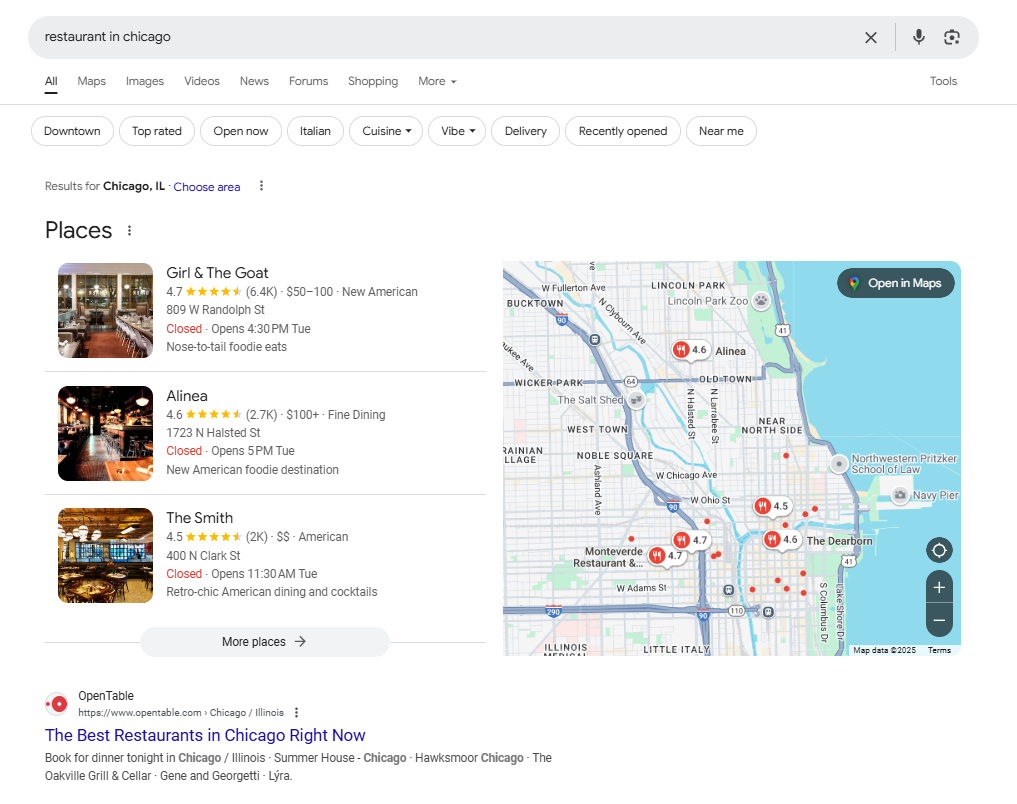Screen dimensions: 1017x804
Task: Open the Cuisine dropdown
Action: 385,131
